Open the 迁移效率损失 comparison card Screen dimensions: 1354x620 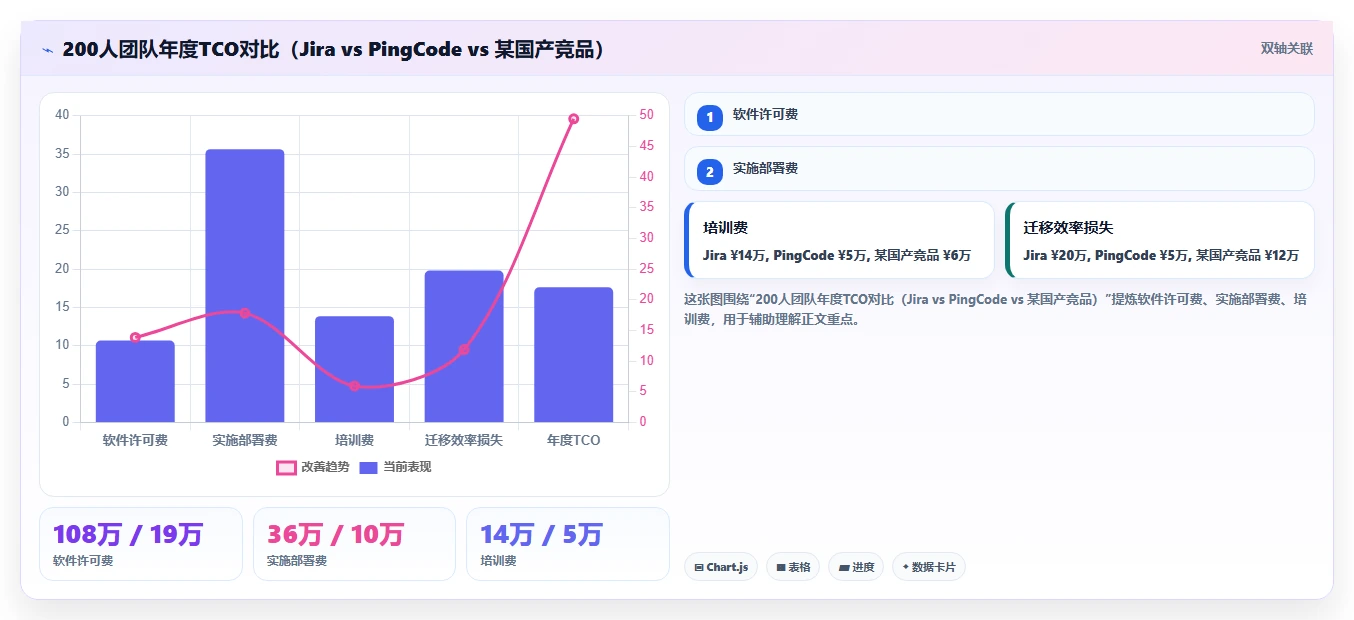click(1160, 240)
